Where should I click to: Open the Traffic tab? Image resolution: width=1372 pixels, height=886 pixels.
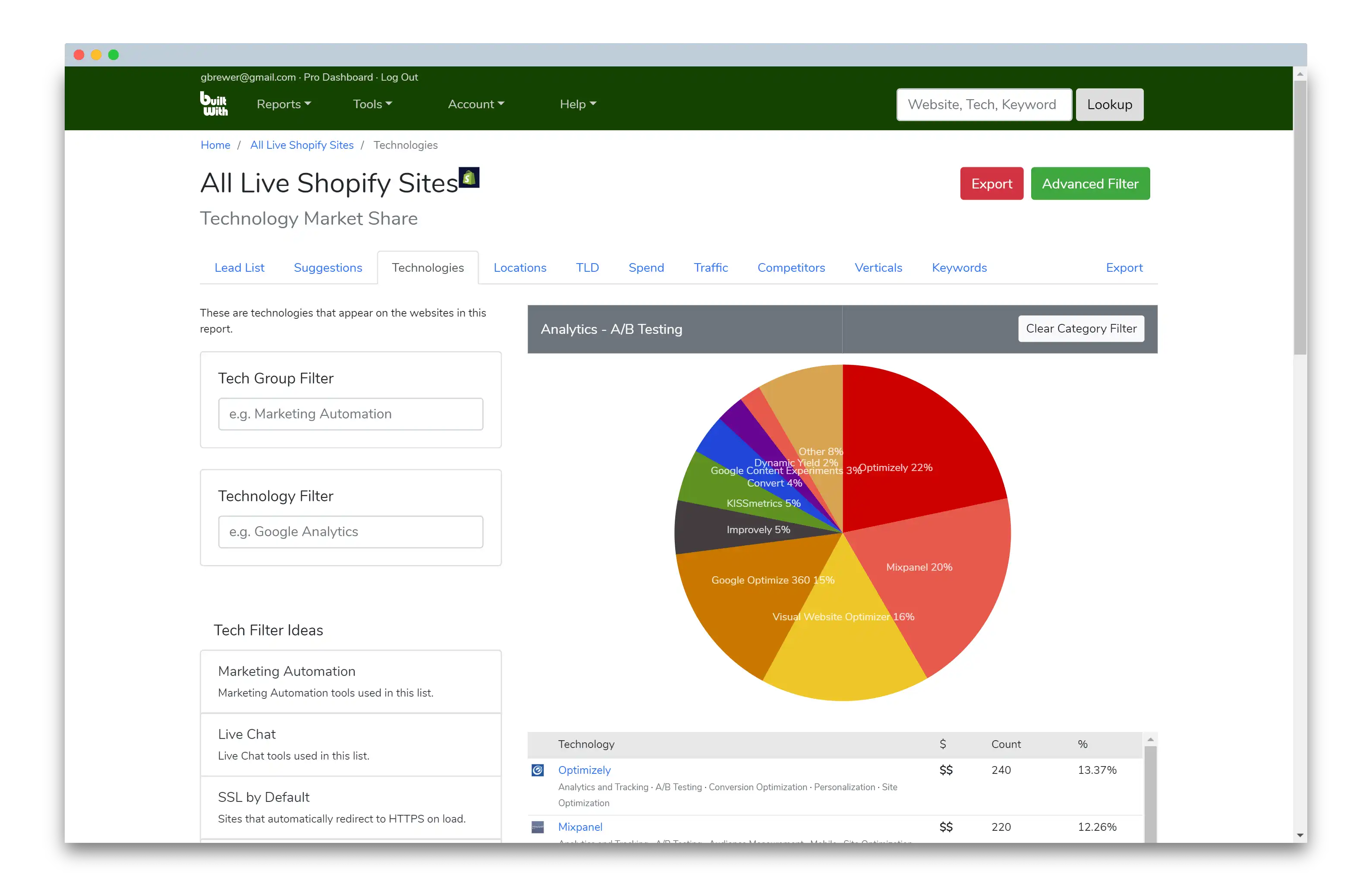tap(711, 267)
